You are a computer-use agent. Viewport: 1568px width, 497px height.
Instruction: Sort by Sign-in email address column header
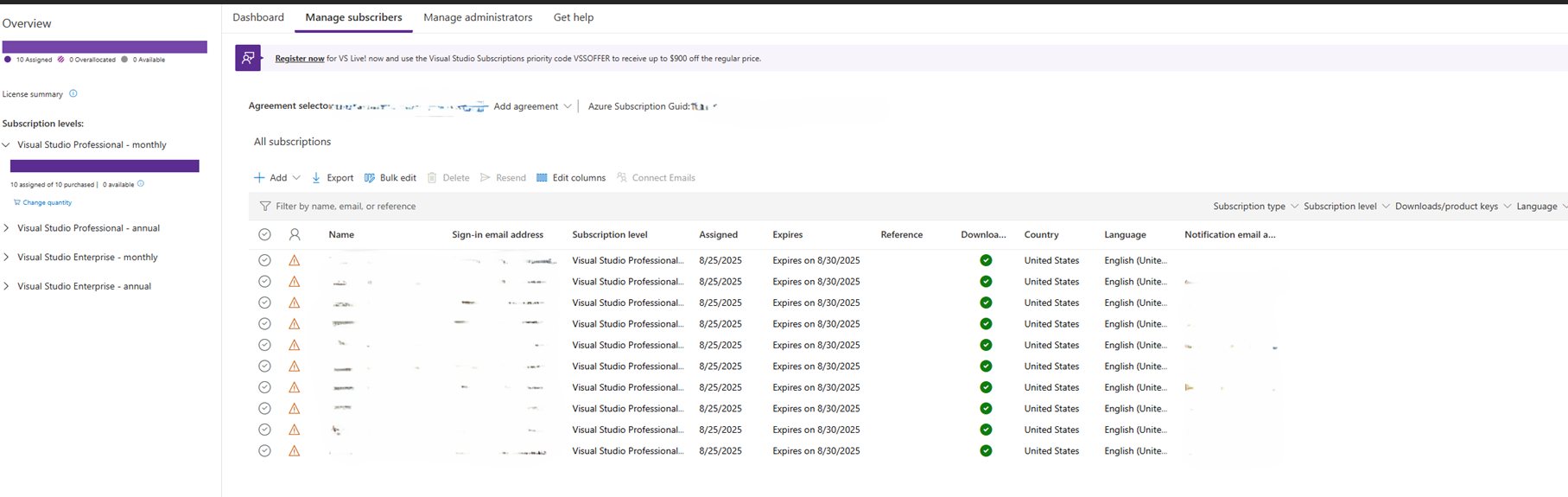tap(498, 235)
